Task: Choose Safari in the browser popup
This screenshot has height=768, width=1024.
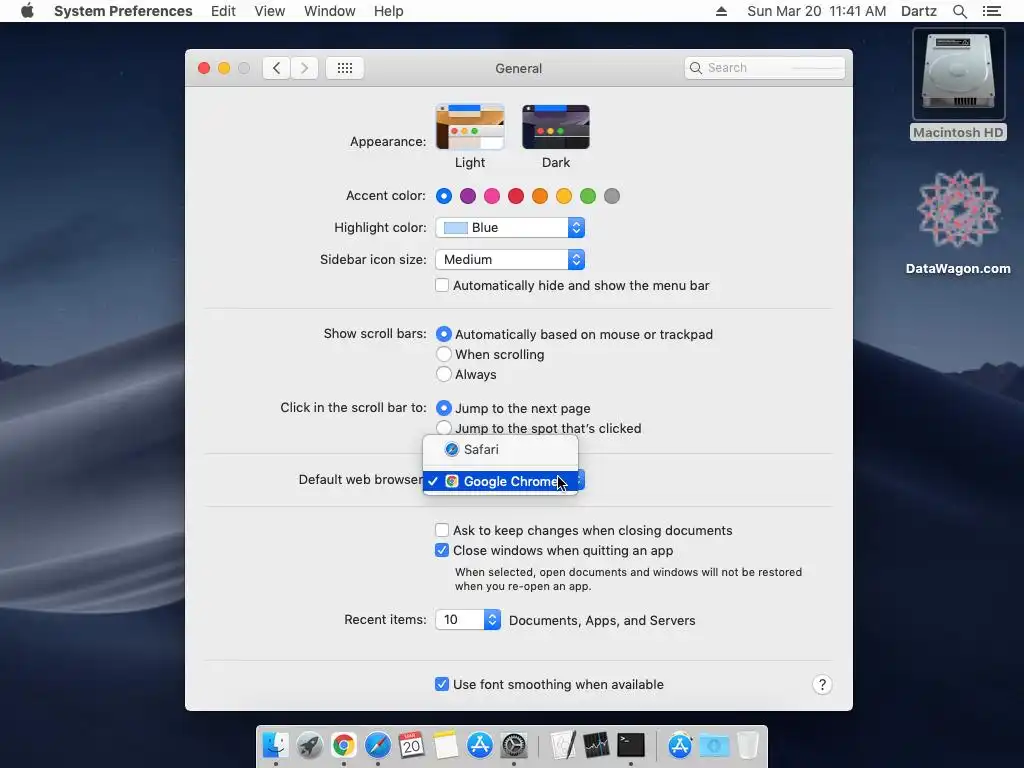Action: (500, 449)
